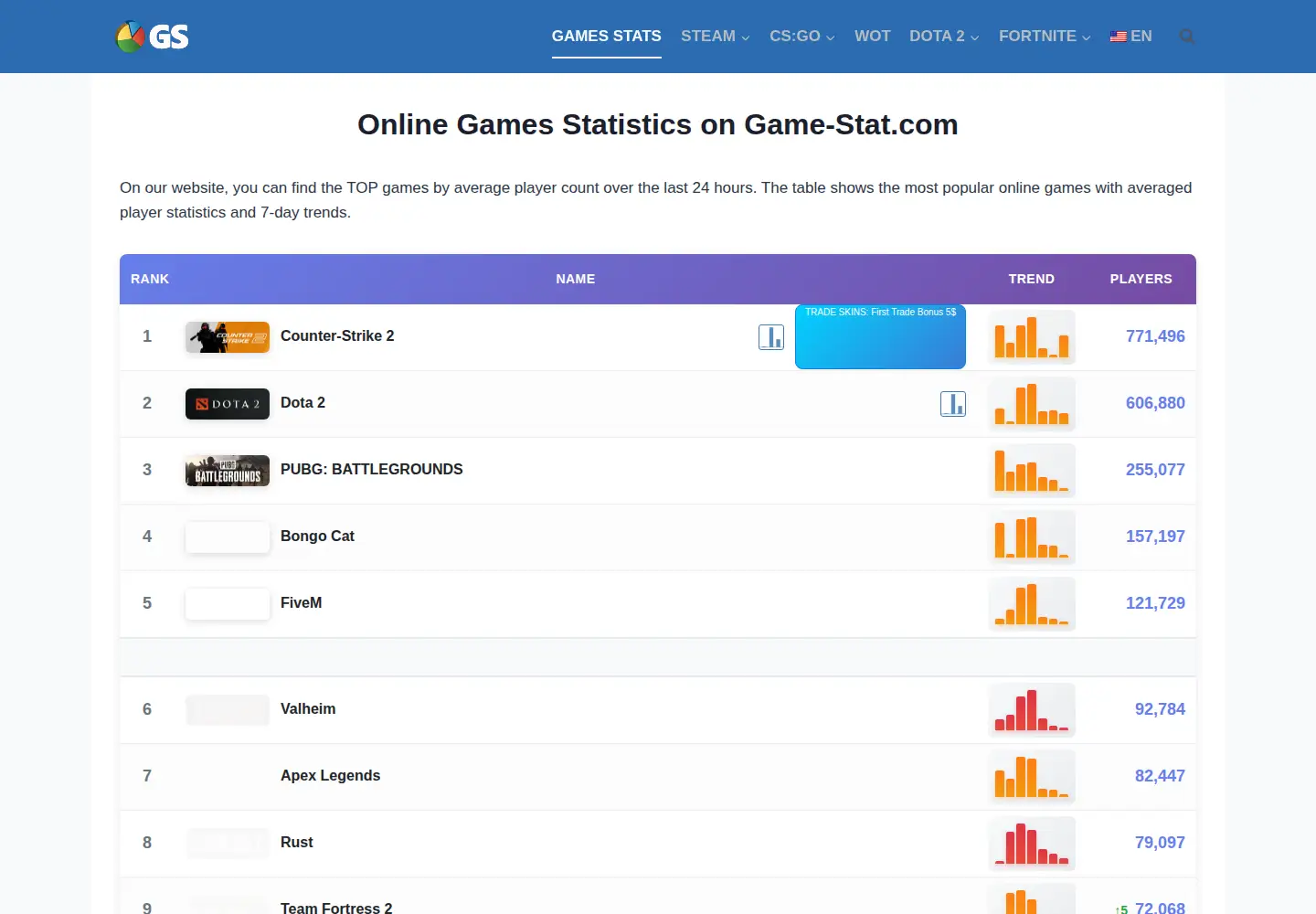Open the Rust game link
Viewport: 1316px width, 914px height.
click(x=297, y=843)
